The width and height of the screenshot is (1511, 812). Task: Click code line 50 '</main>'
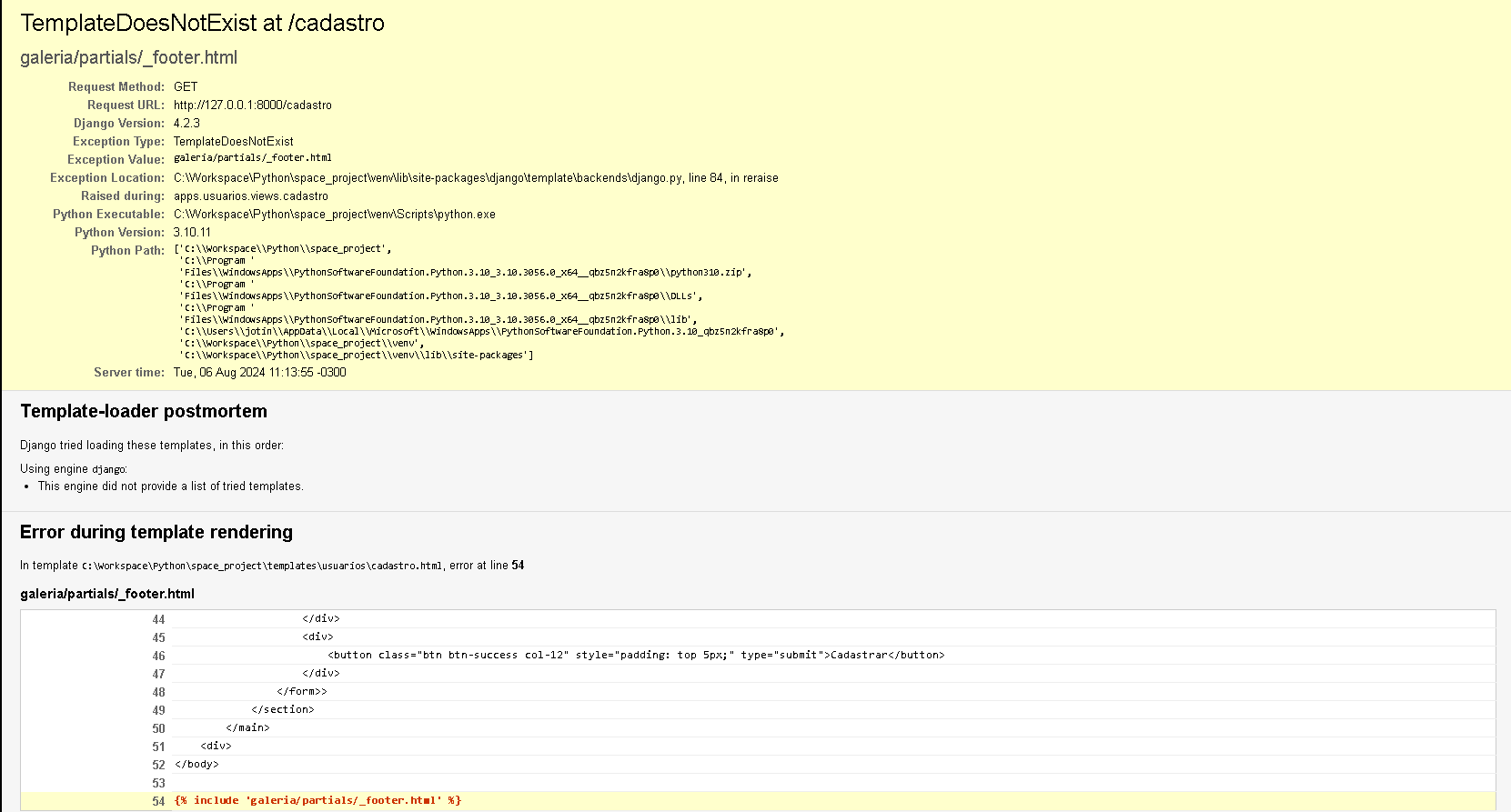coord(248,727)
